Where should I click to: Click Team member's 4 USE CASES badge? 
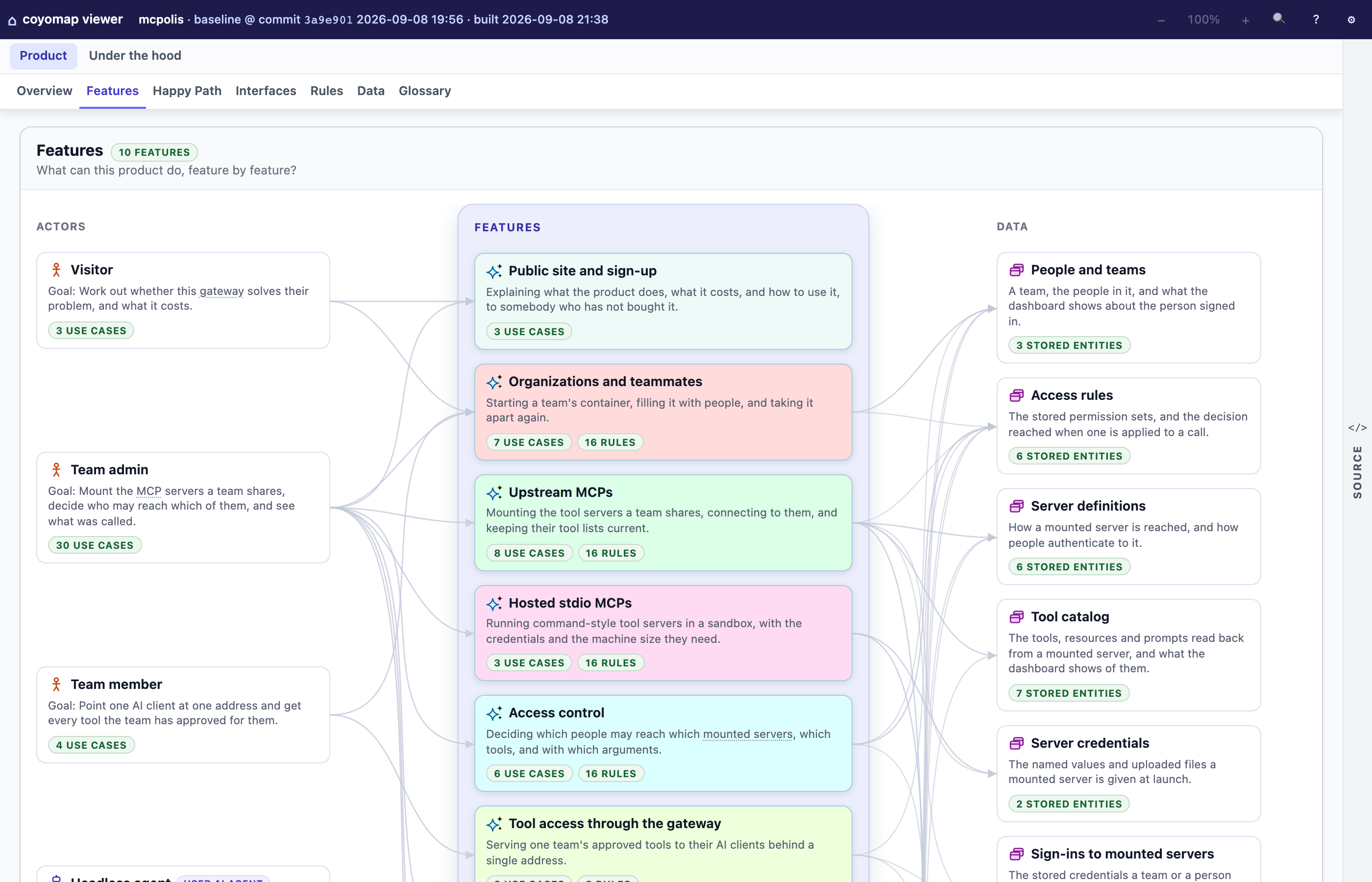tap(91, 745)
